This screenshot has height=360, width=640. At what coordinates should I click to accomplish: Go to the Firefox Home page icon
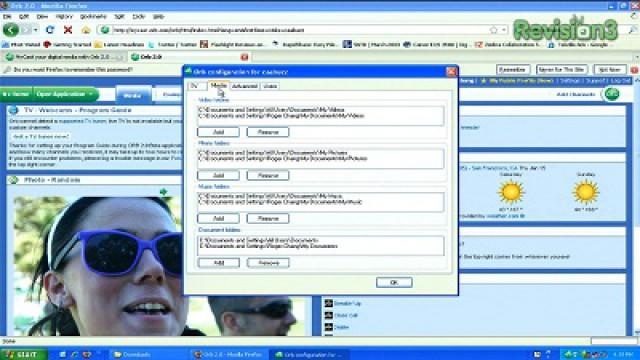(x=86, y=30)
